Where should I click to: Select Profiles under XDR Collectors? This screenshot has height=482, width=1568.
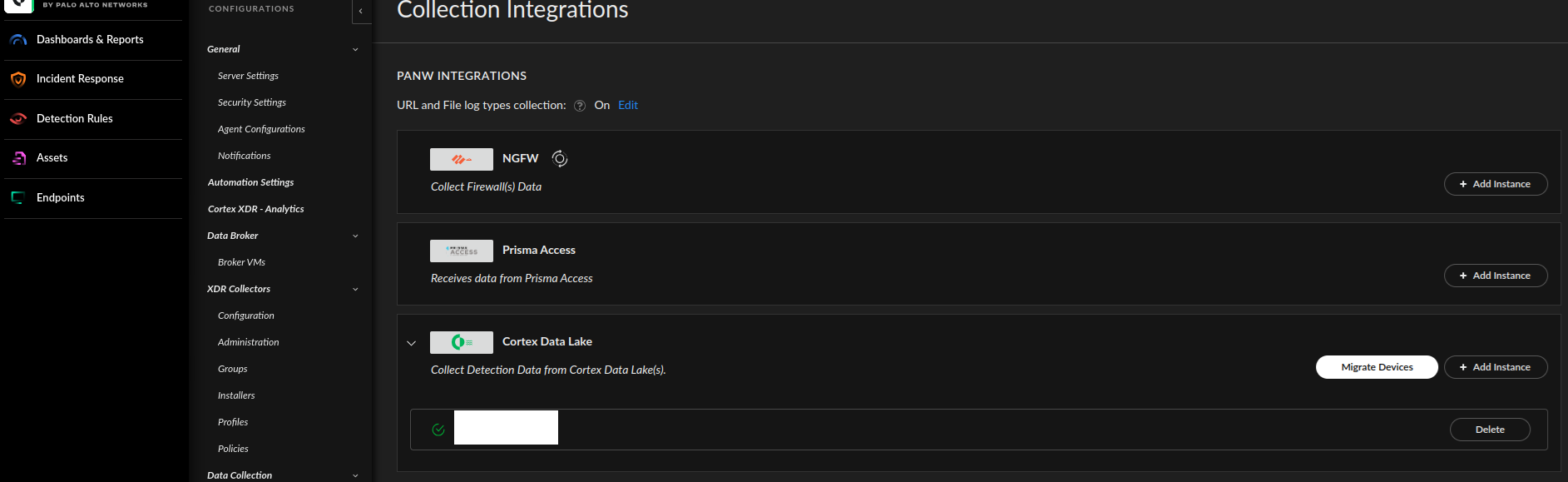(233, 422)
